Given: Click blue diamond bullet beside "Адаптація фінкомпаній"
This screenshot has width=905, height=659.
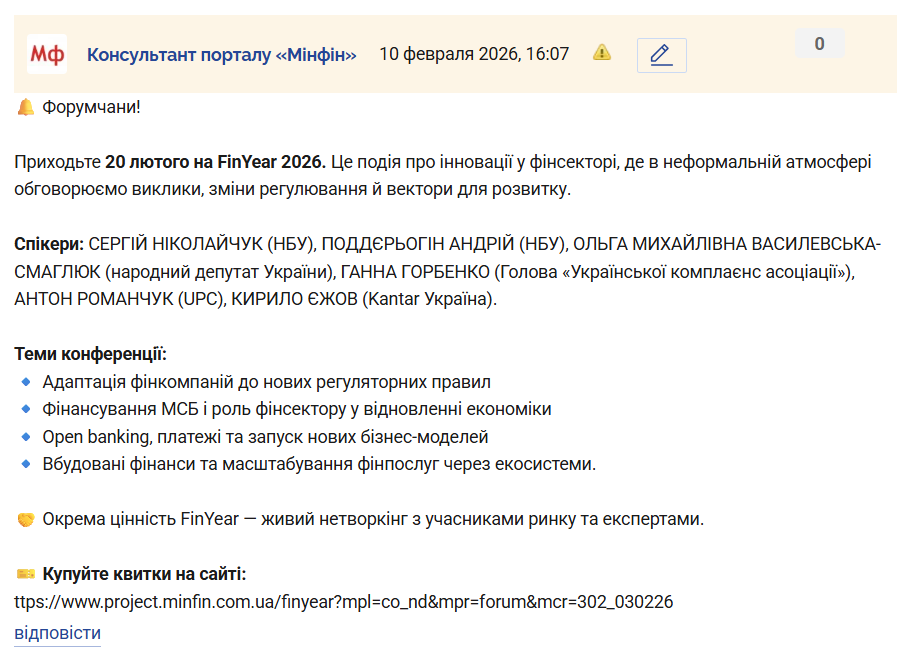Looking at the screenshot, I should pyautogui.click(x=26, y=382).
